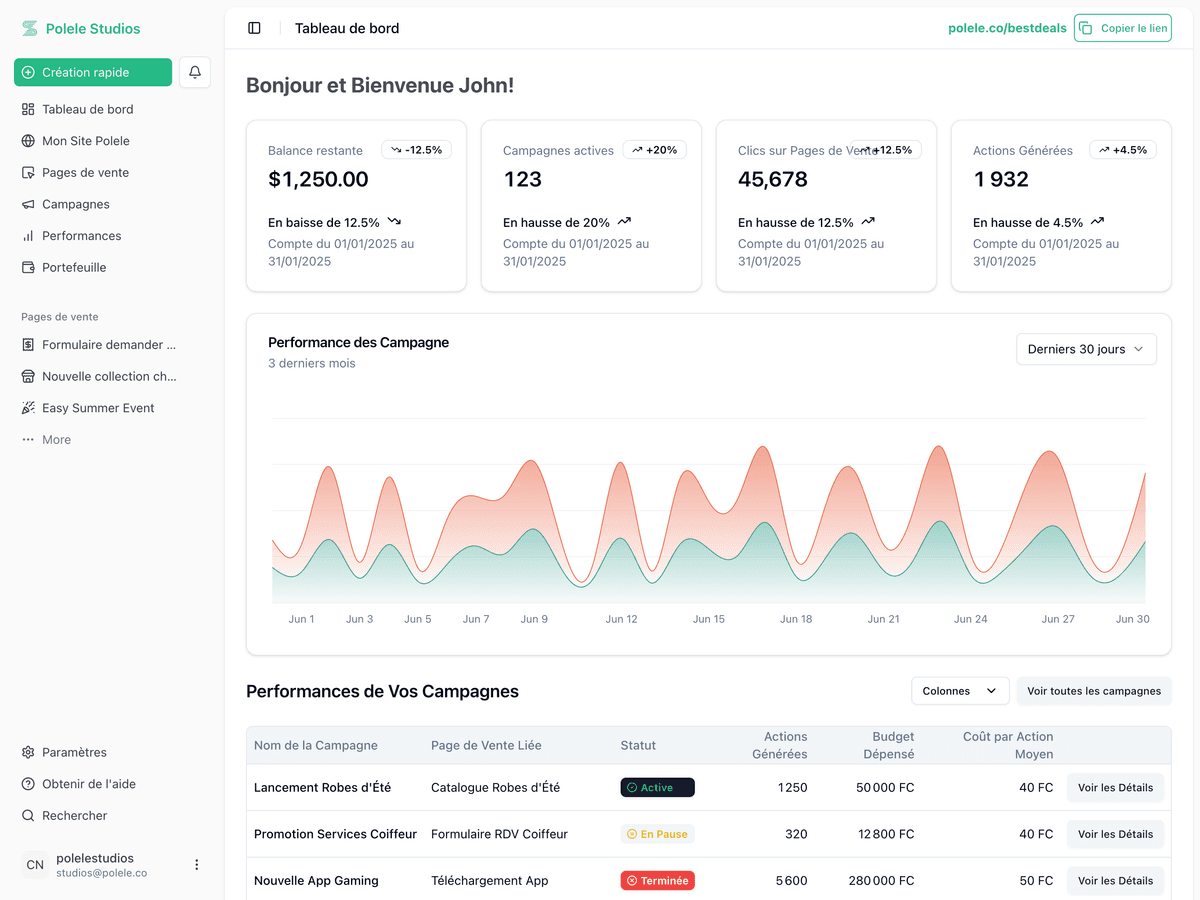Click Voir toutes les campagnes button
Screen dimensions: 1200x900
(1094, 691)
